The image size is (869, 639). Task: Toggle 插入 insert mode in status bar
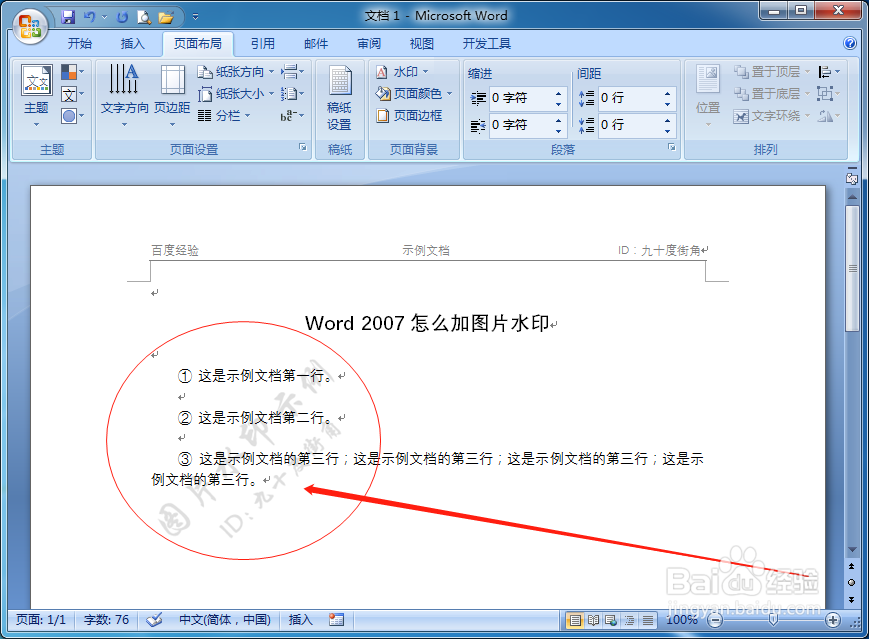coord(300,620)
